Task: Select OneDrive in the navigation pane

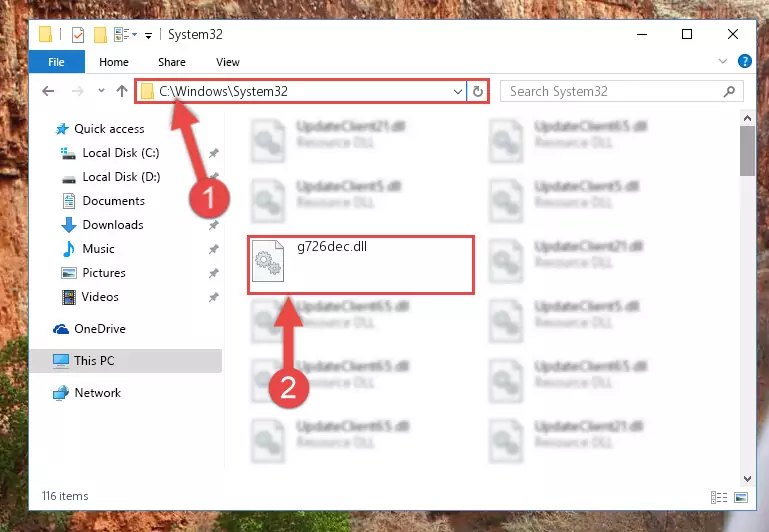Action: click(x=100, y=329)
